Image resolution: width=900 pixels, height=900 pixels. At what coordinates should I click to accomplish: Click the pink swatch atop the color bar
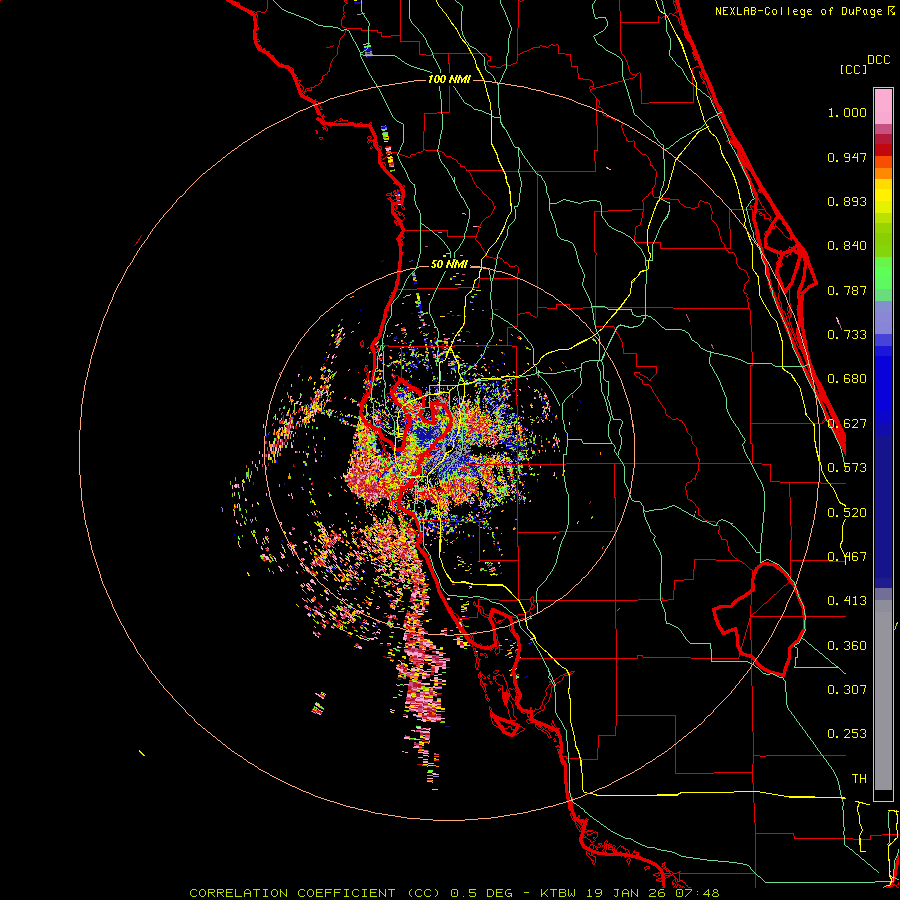coord(883,105)
